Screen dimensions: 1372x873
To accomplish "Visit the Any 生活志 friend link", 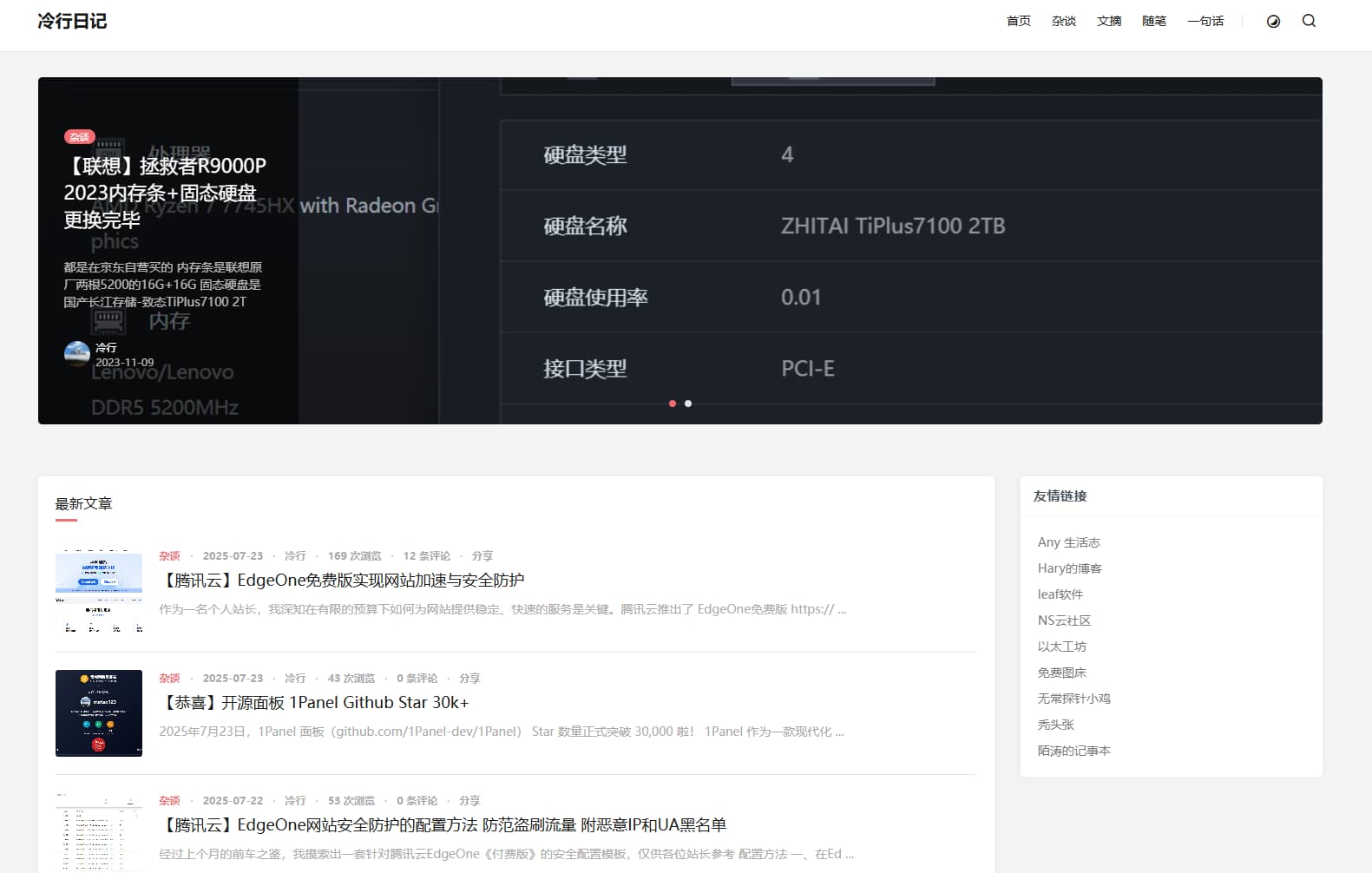I will (1068, 542).
